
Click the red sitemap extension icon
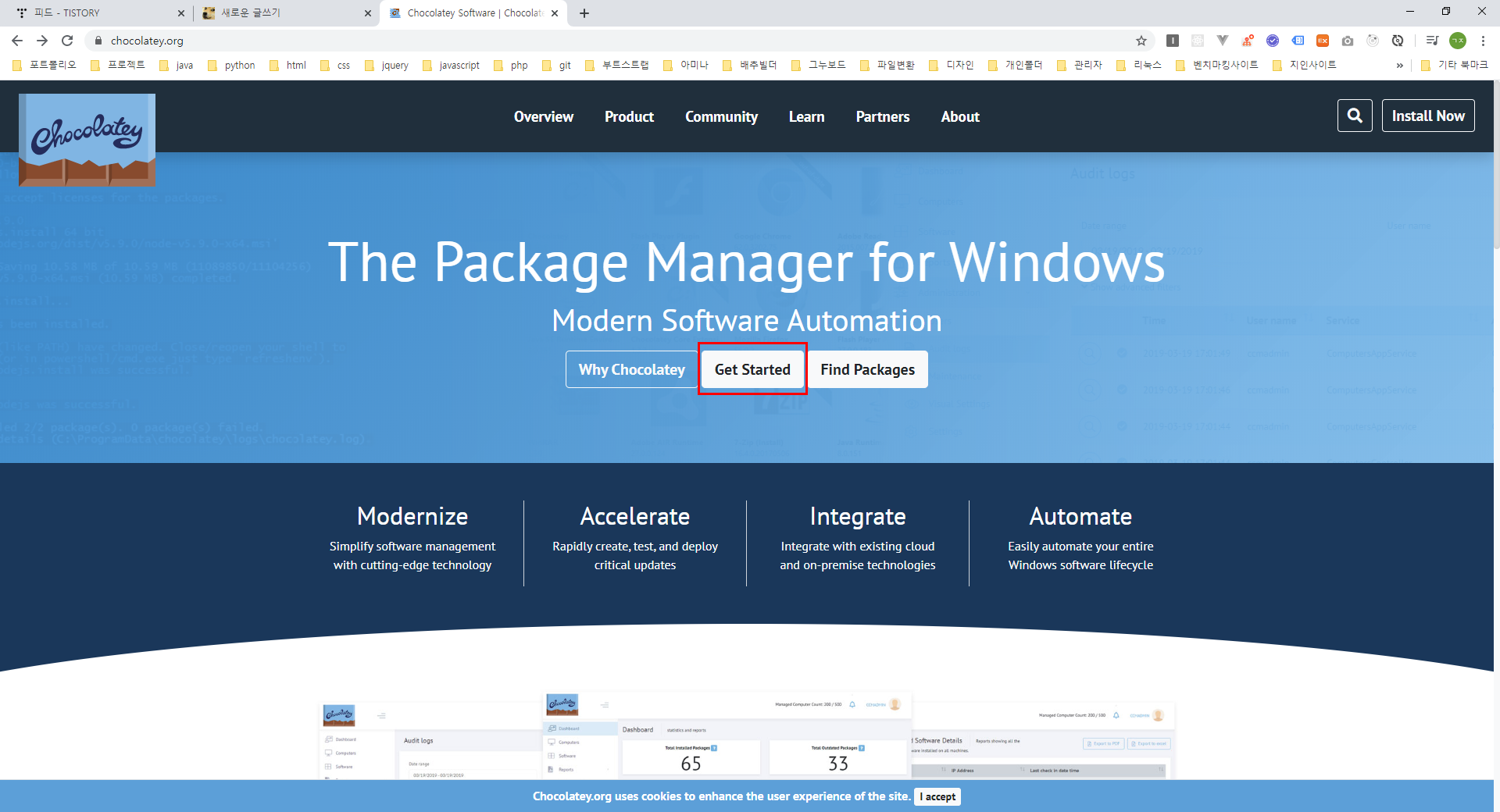[x=1248, y=41]
